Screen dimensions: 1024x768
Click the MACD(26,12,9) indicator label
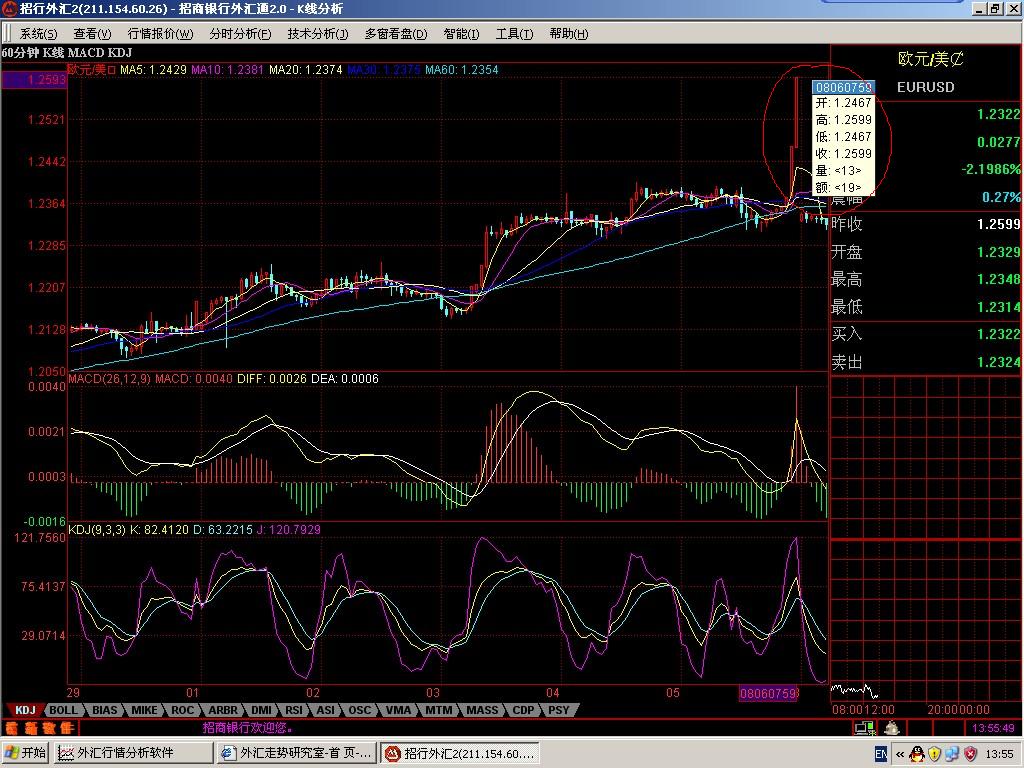coord(110,379)
